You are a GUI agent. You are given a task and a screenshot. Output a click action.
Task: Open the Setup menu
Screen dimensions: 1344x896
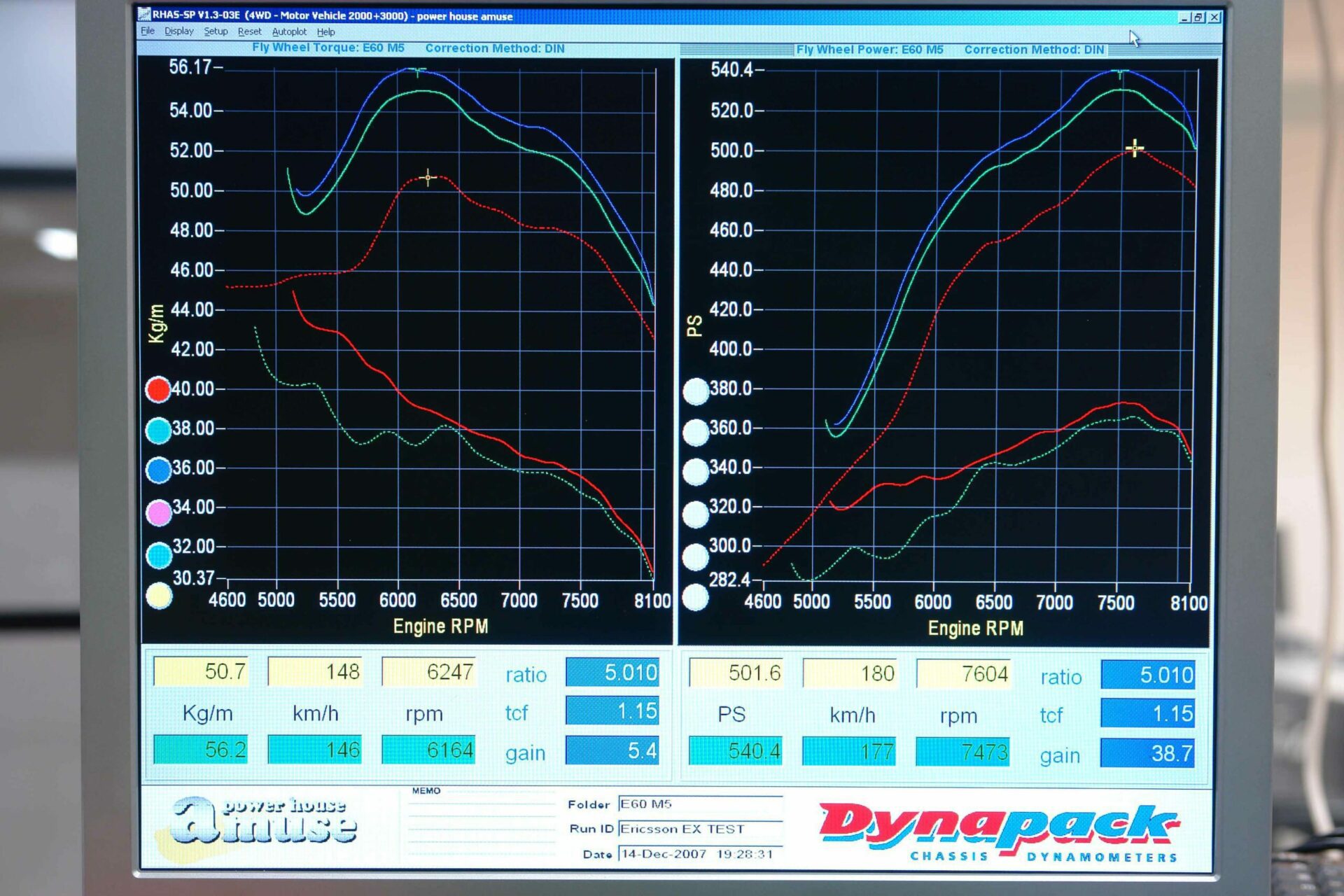tap(216, 31)
